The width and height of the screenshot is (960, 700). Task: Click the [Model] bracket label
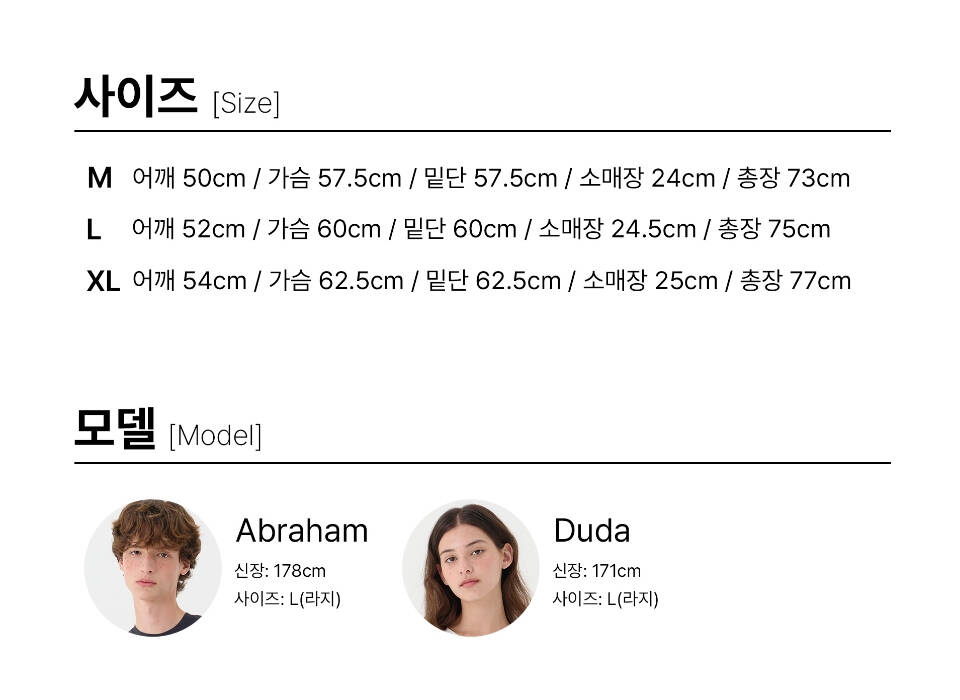point(215,436)
